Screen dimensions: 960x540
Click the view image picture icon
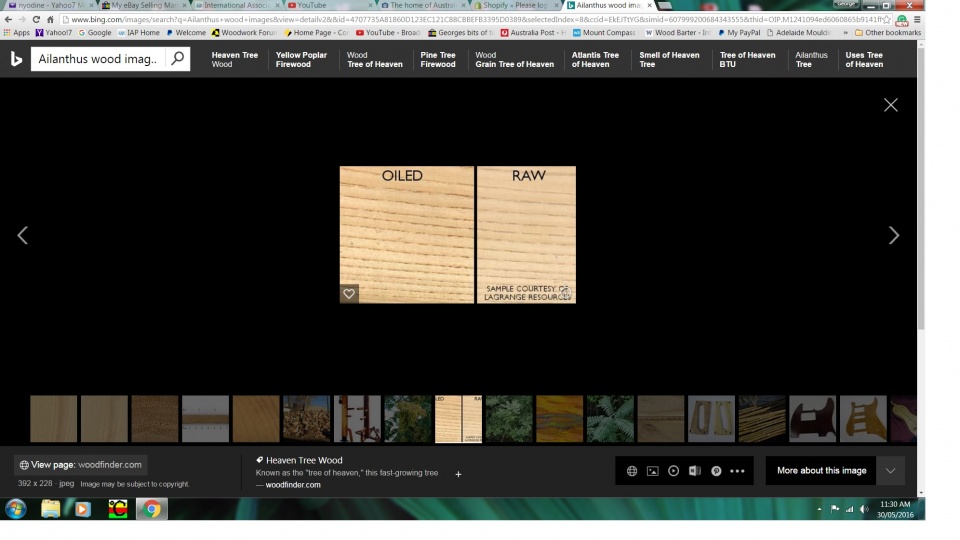[x=653, y=471]
